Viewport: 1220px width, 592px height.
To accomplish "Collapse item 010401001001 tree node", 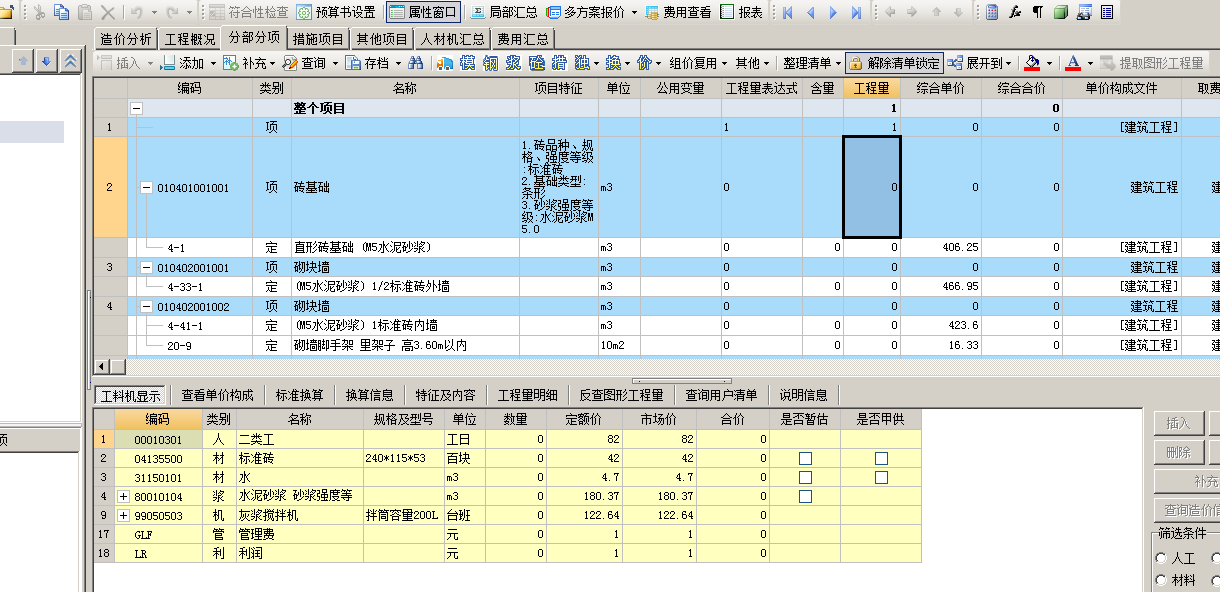I will click(x=147, y=187).
